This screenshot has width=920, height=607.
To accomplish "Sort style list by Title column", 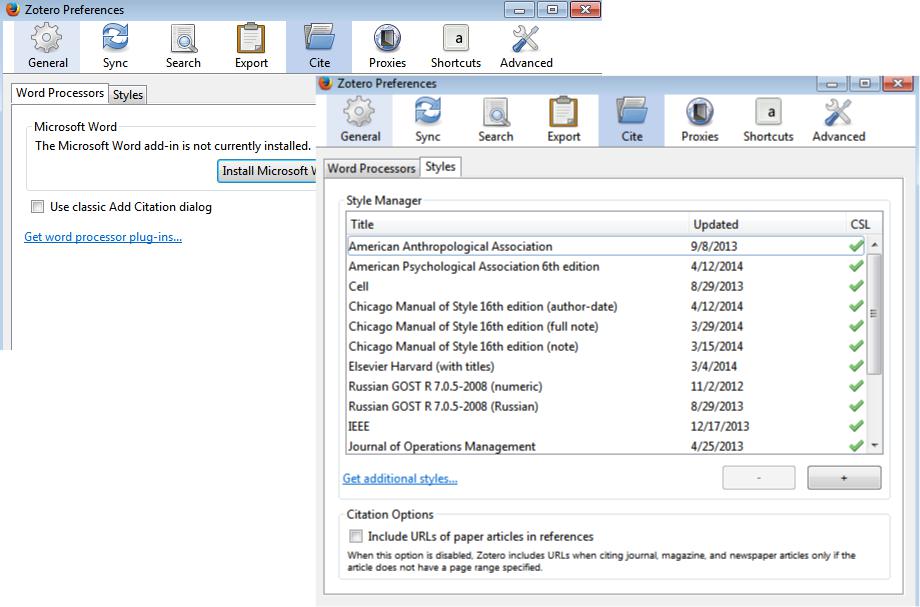I will [x=518, y=224].
